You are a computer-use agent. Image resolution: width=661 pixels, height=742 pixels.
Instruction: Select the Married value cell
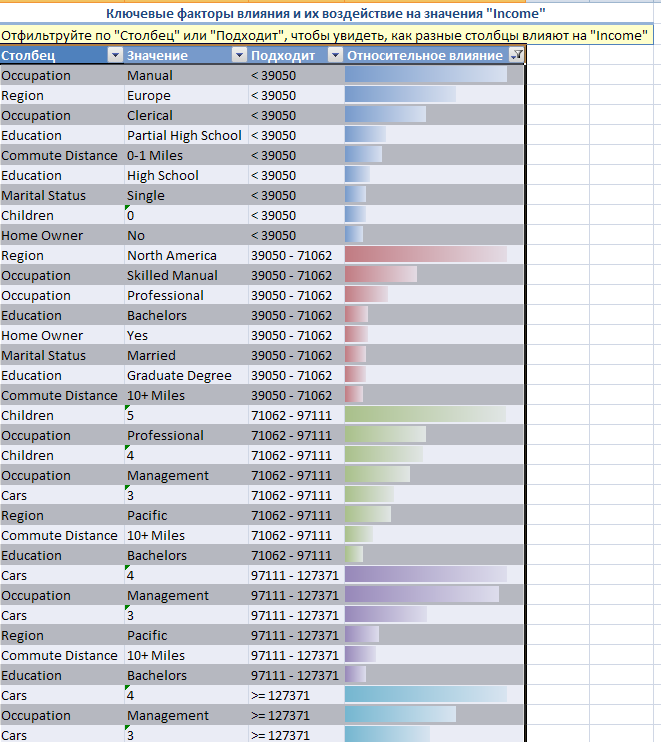186,355
